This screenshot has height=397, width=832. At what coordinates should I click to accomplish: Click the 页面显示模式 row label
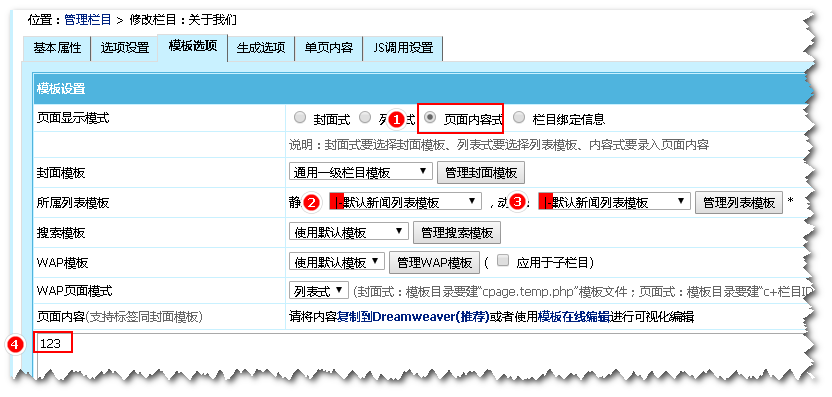[x=73, y=118]
